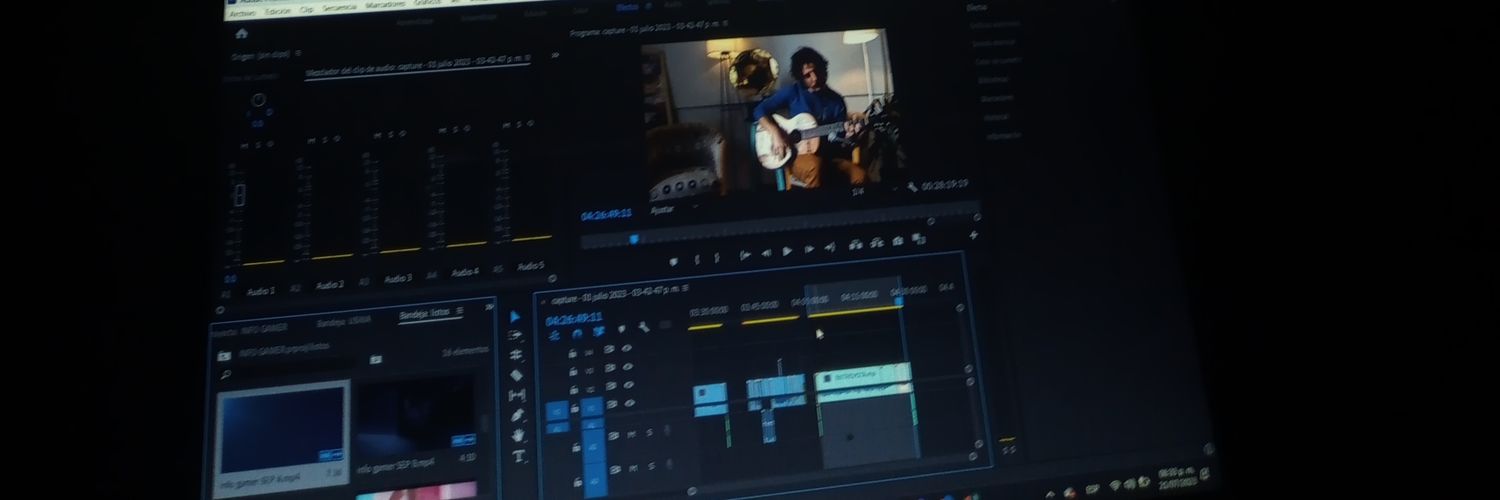Open the Marcadores menu
Viewport: 1500px width, 500px height.
[x=386, y=5]
